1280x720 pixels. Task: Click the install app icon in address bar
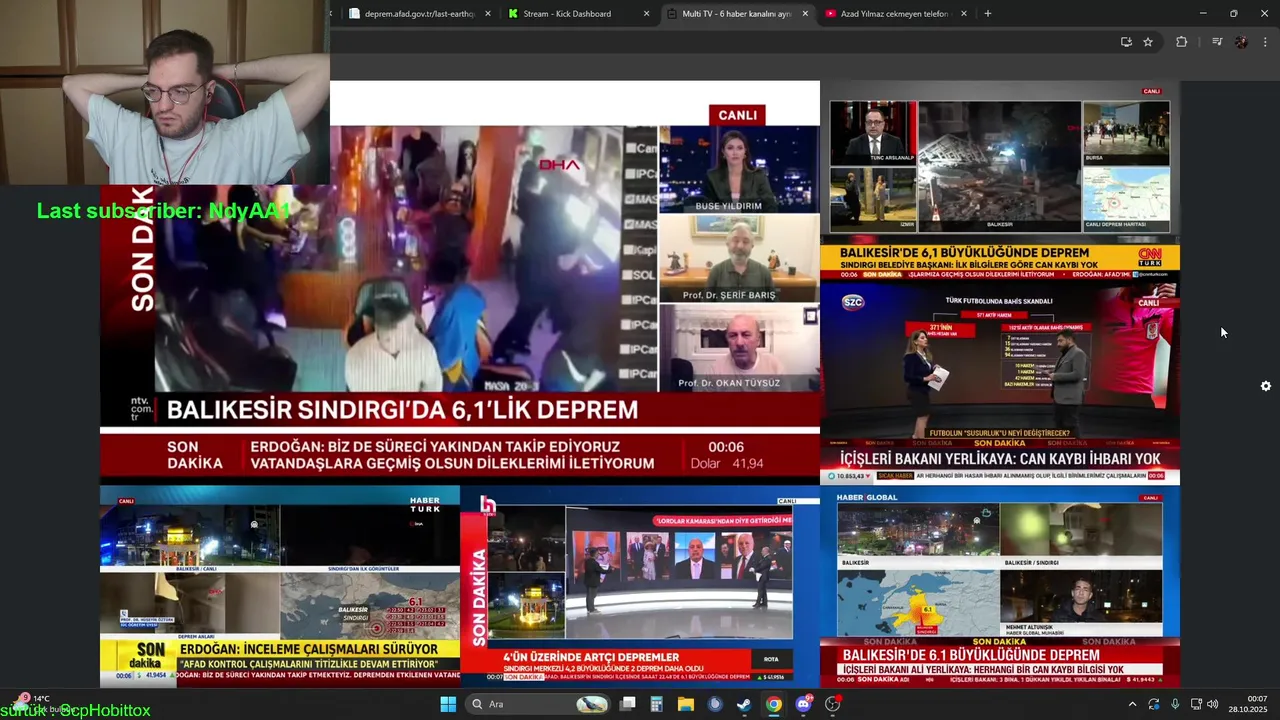[x=1126, y=42]
